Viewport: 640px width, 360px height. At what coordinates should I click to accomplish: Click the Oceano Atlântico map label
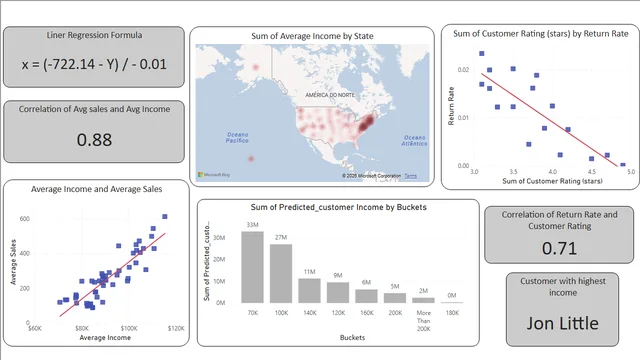(414, 141)
